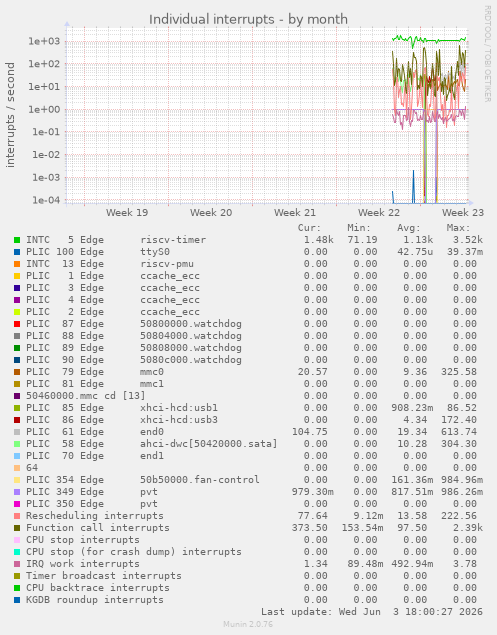This screenshot has width=497, height=635.
Task: Click the ttyS0 blue legend swatch
Action: (x=17, y=252)
